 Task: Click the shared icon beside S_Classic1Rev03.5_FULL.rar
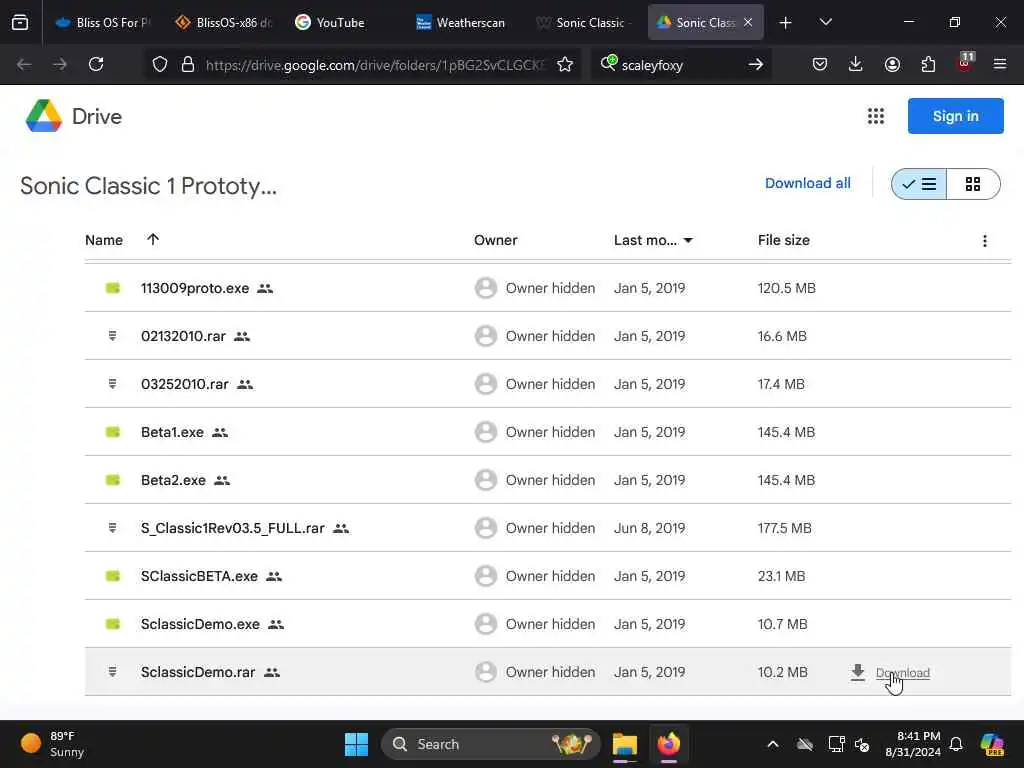tap(341, 528)
